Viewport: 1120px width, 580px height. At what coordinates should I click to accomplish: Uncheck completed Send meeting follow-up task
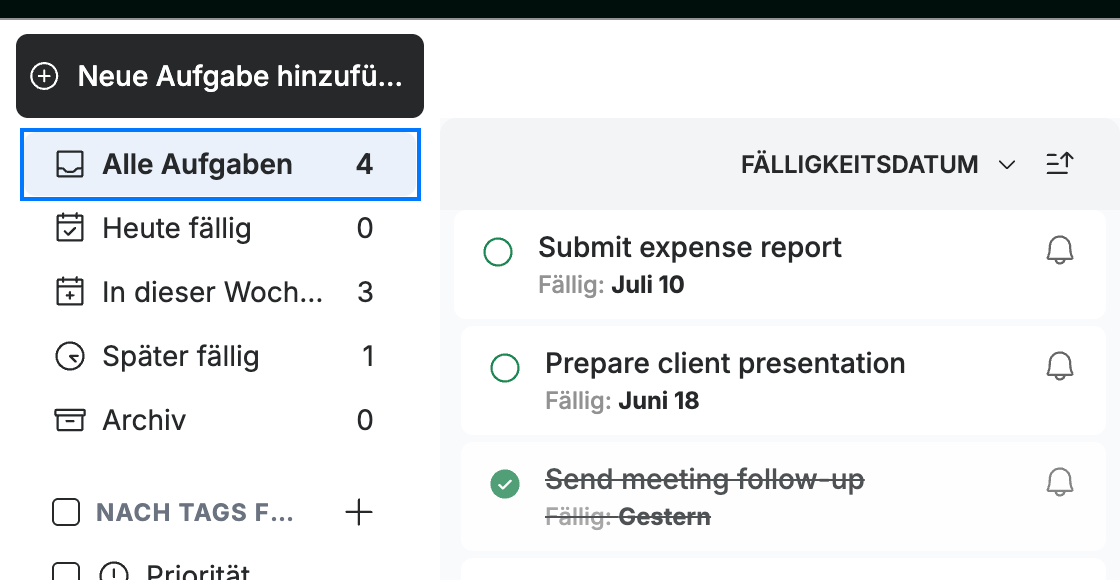point(505,484)
